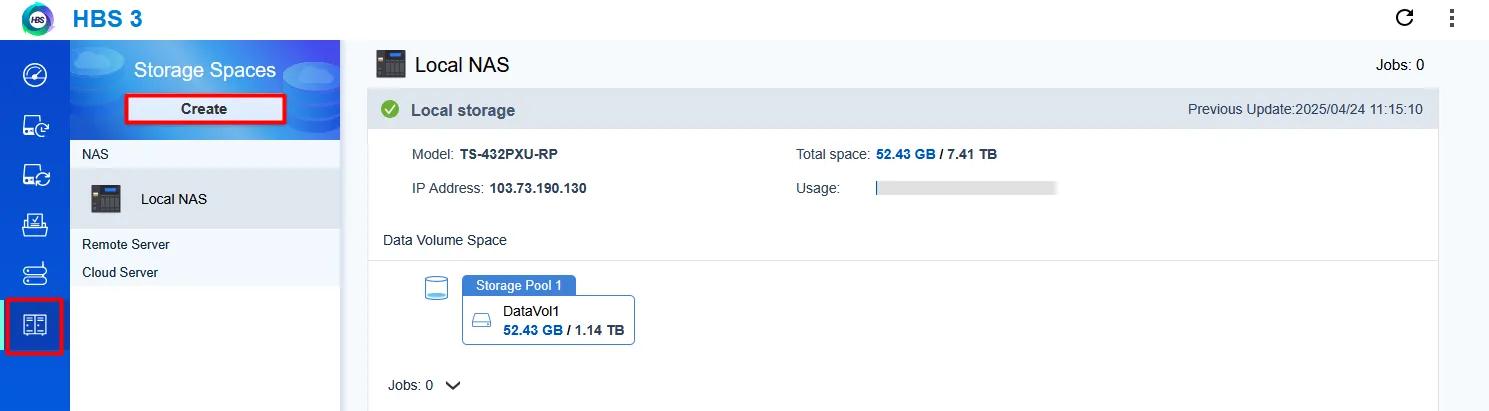Open the Storage Spaces sidebar icon
1489x411 pixels.
coord(35,325)
